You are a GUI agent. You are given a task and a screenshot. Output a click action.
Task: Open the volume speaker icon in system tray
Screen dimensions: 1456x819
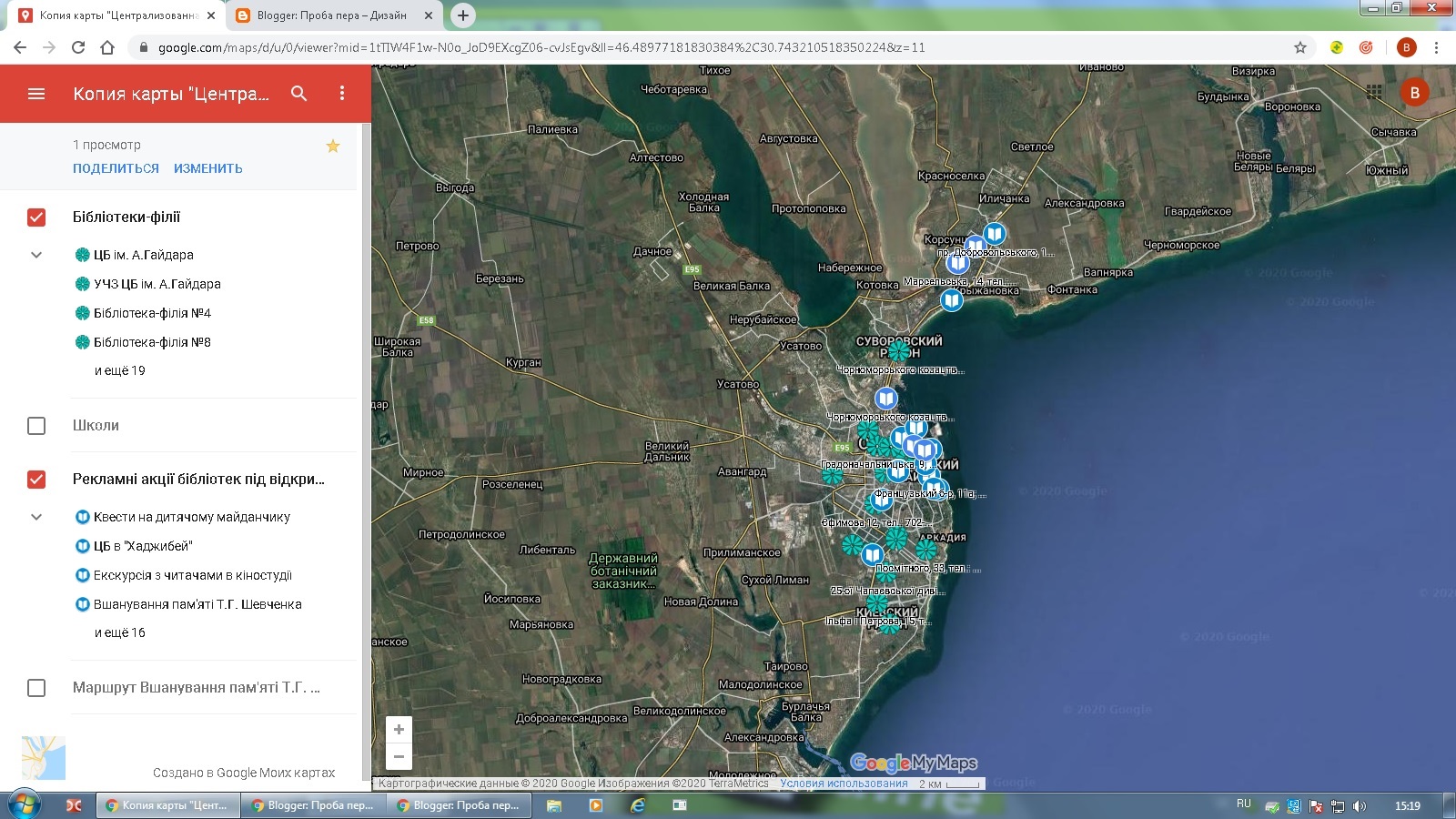[x=1360, y=806]
